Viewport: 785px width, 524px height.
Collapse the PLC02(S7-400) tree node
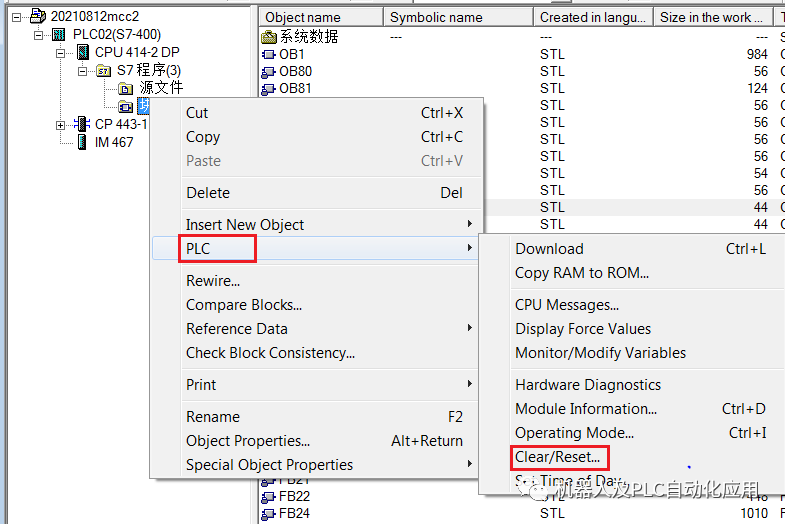[39, 35]
